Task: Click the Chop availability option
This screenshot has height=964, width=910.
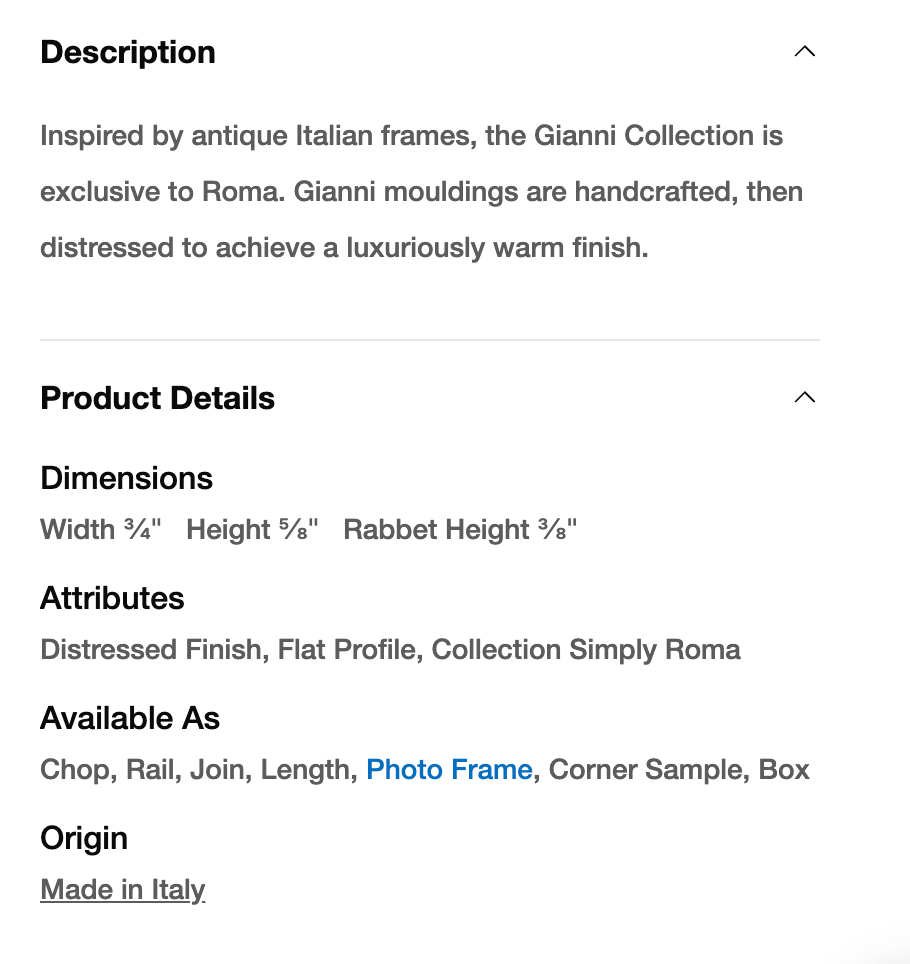Action: click(78, 770)
